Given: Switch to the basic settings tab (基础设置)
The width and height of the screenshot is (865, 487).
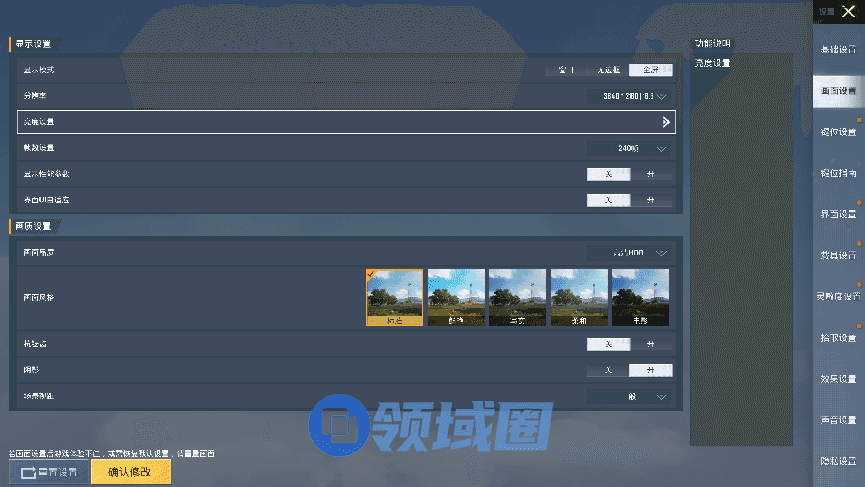Looking at the screenshot, I should pos(838,49).
